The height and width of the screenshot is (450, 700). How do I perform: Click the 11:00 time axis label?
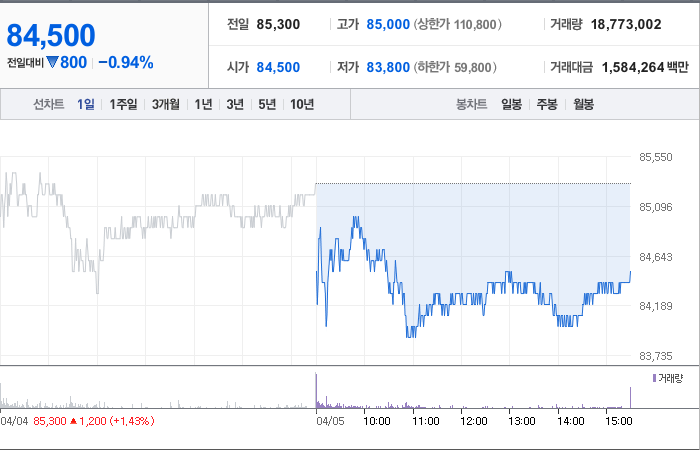(x=425, y=421)
